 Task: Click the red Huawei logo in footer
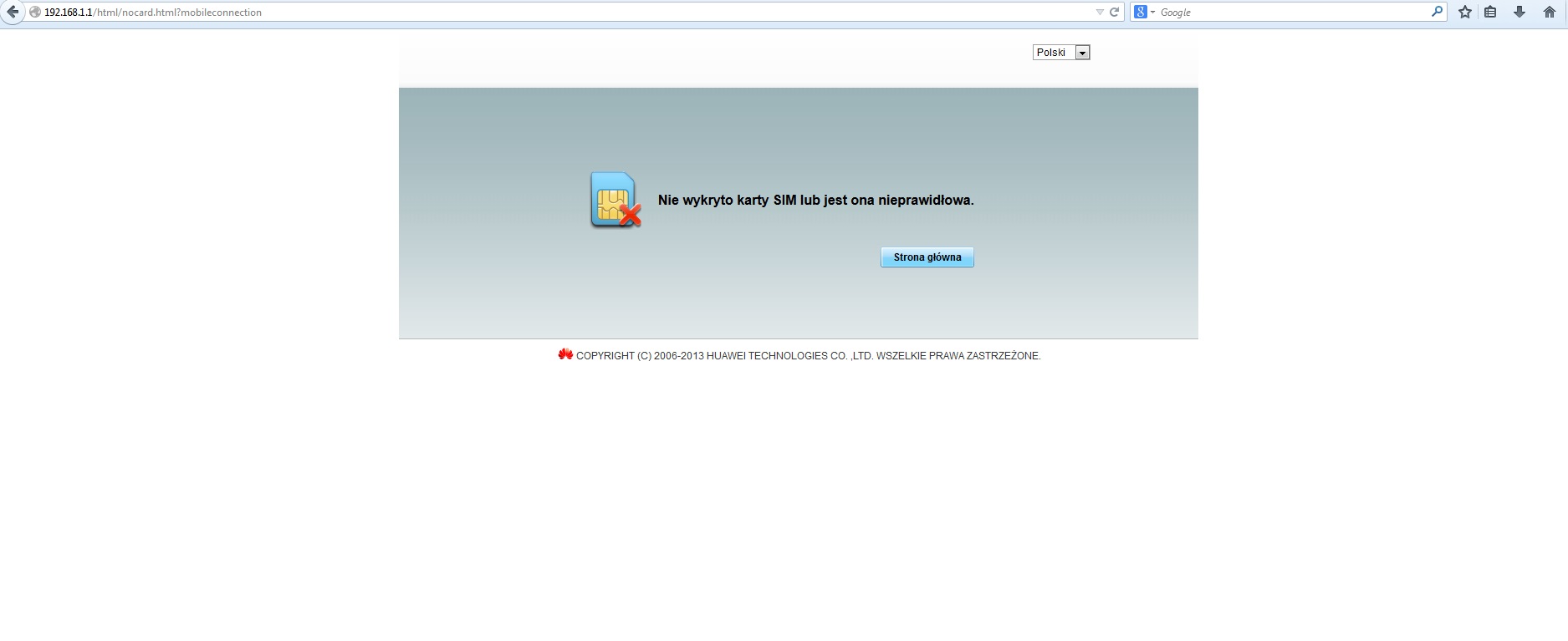tap(565, 354)
